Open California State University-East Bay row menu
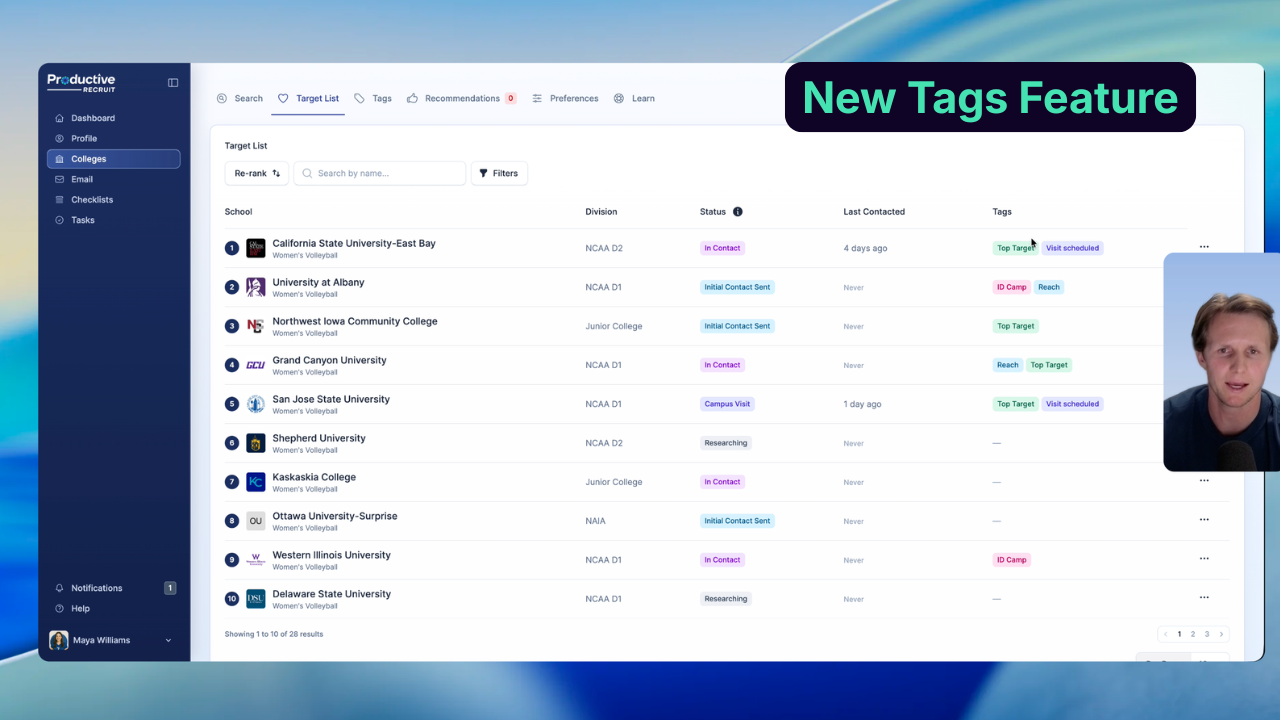Viewport: 1280px width, 720px height. pos(1204,247)
